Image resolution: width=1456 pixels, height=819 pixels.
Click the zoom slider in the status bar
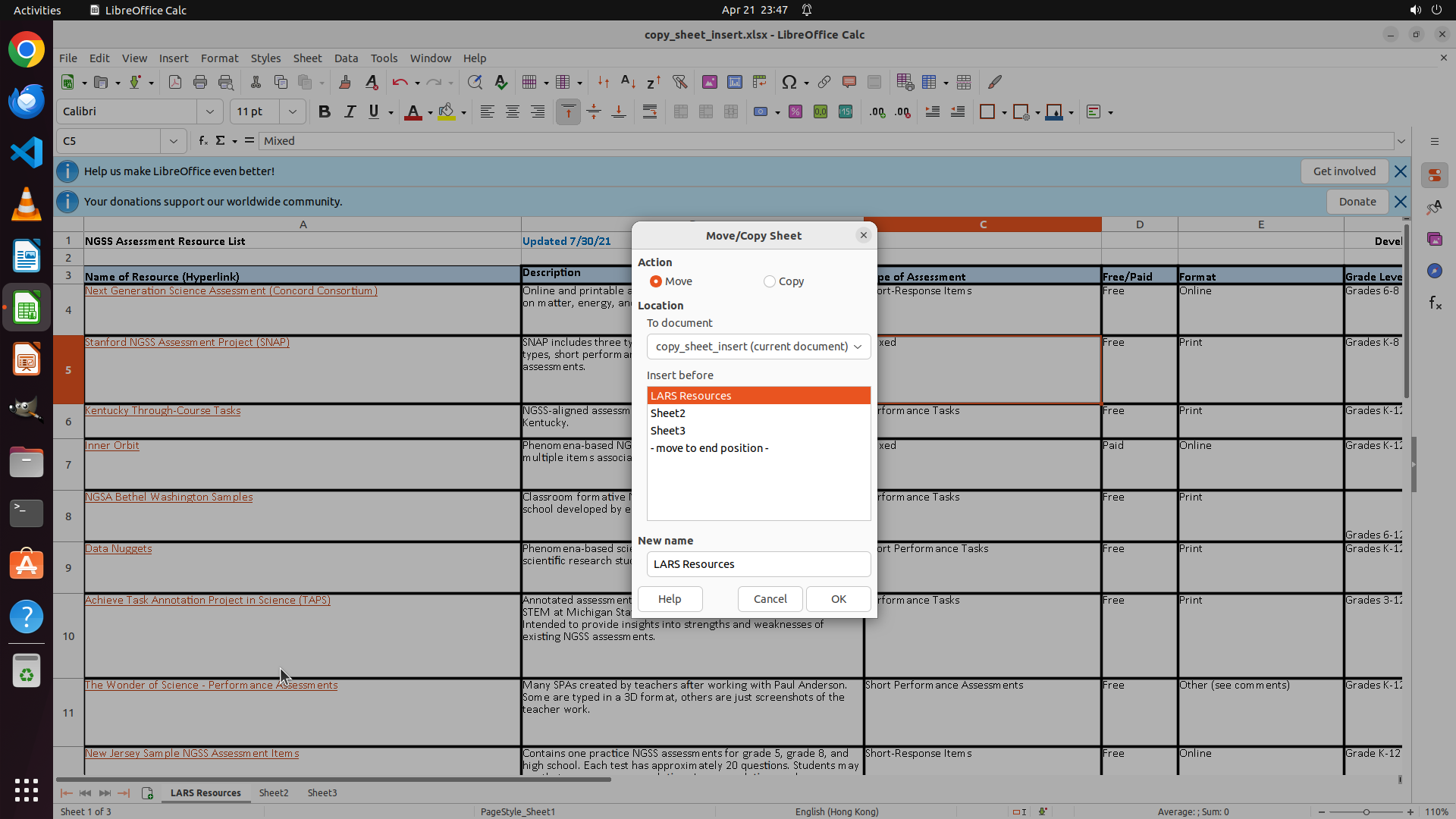point(1366,811)
